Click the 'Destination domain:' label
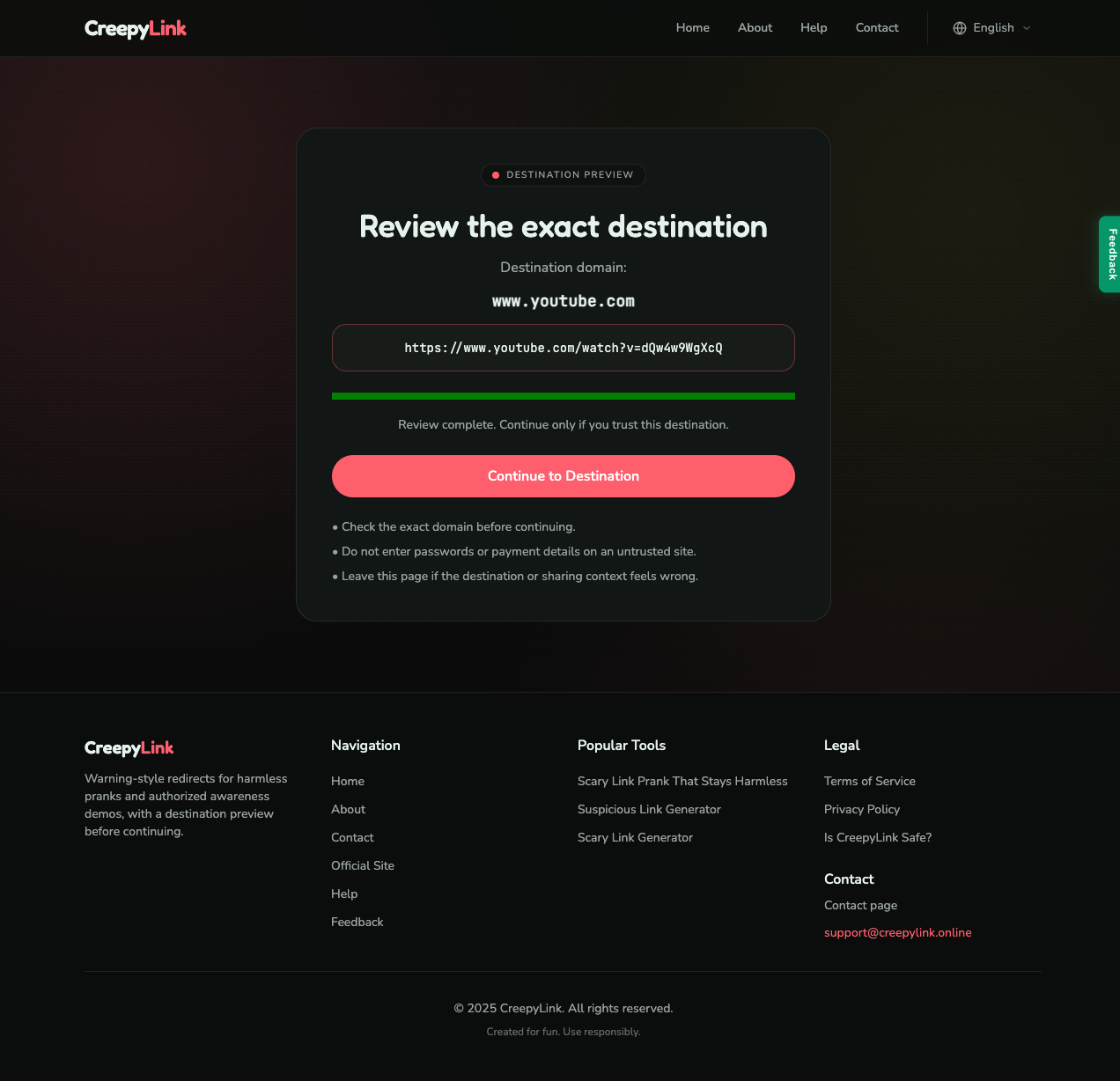This screenshot has height=1081, width=1120. coord(564,268)
